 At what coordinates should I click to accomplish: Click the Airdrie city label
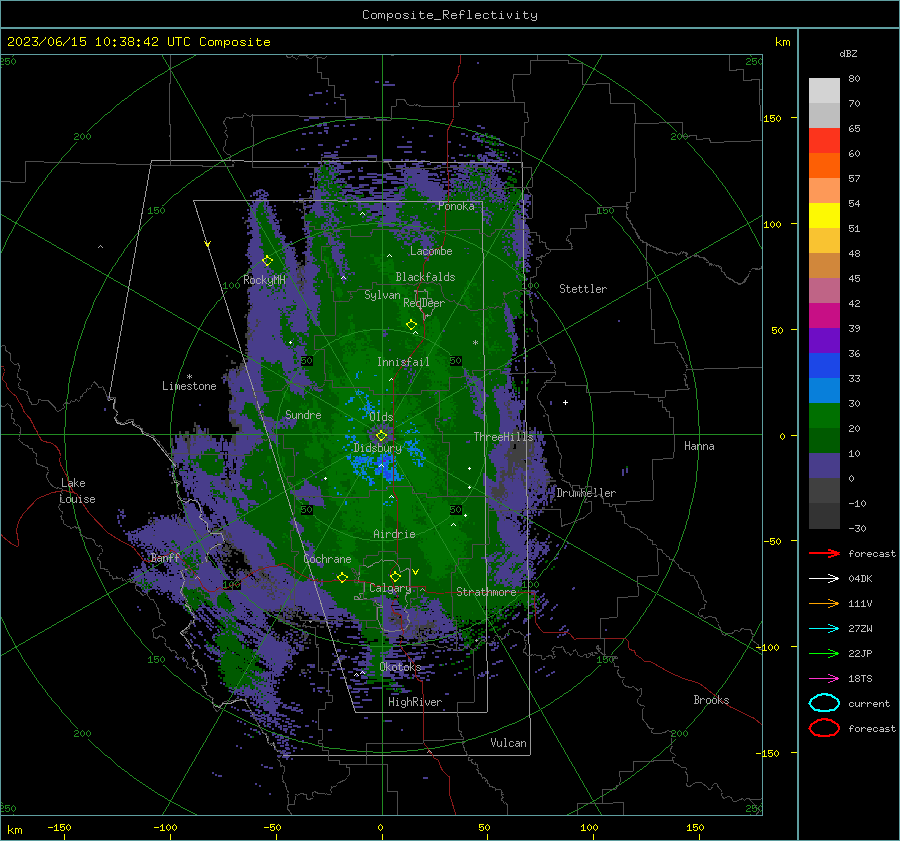click(394, 534)
